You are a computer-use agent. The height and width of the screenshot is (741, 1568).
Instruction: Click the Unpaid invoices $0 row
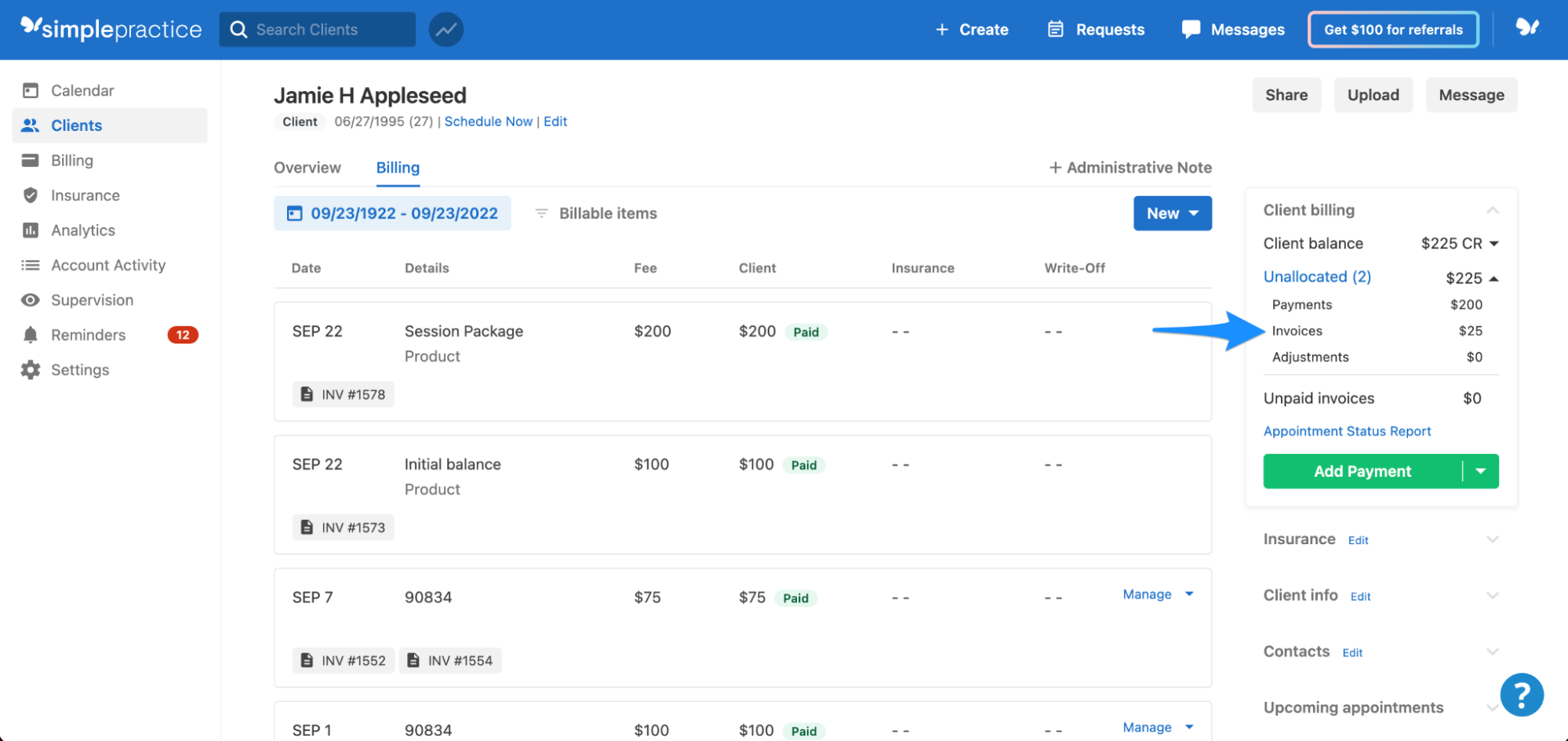click(x=1373, y=398)
